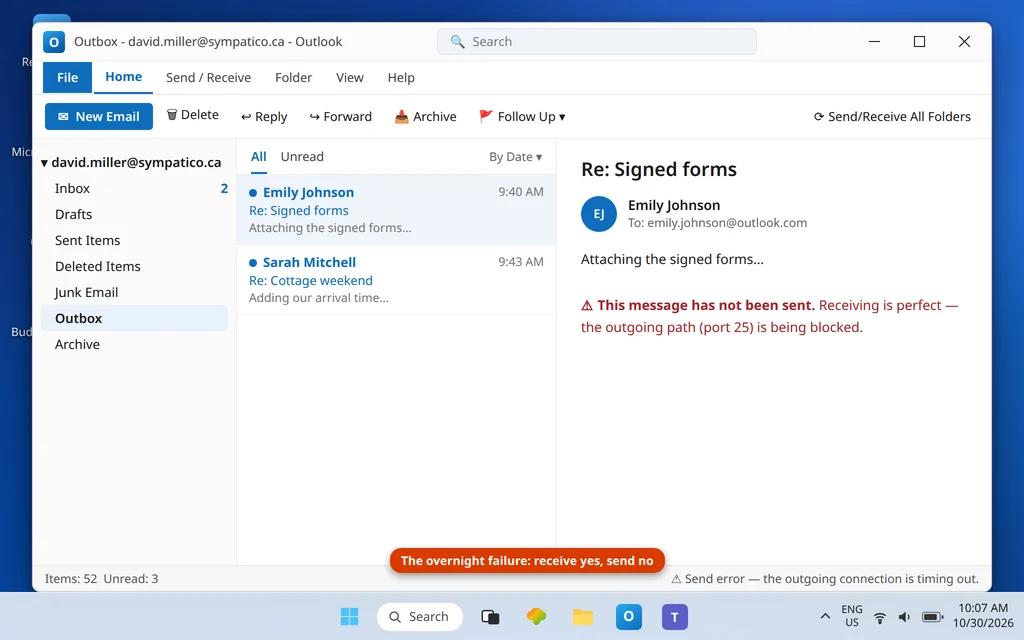Click the Outlook search box
Image resolution: width=1024 pixels, height=640 pixels.
(597, 42)
